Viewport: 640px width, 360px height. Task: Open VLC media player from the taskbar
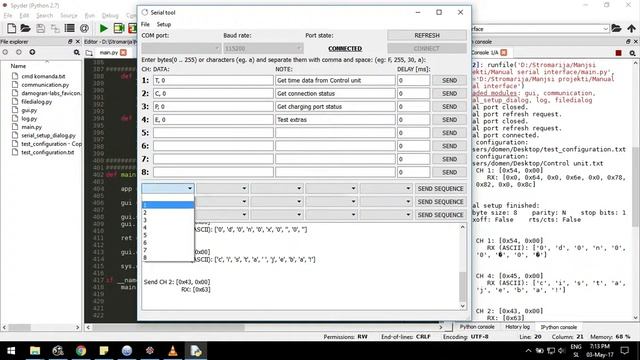pyautogui.click(x=173, y=351)
